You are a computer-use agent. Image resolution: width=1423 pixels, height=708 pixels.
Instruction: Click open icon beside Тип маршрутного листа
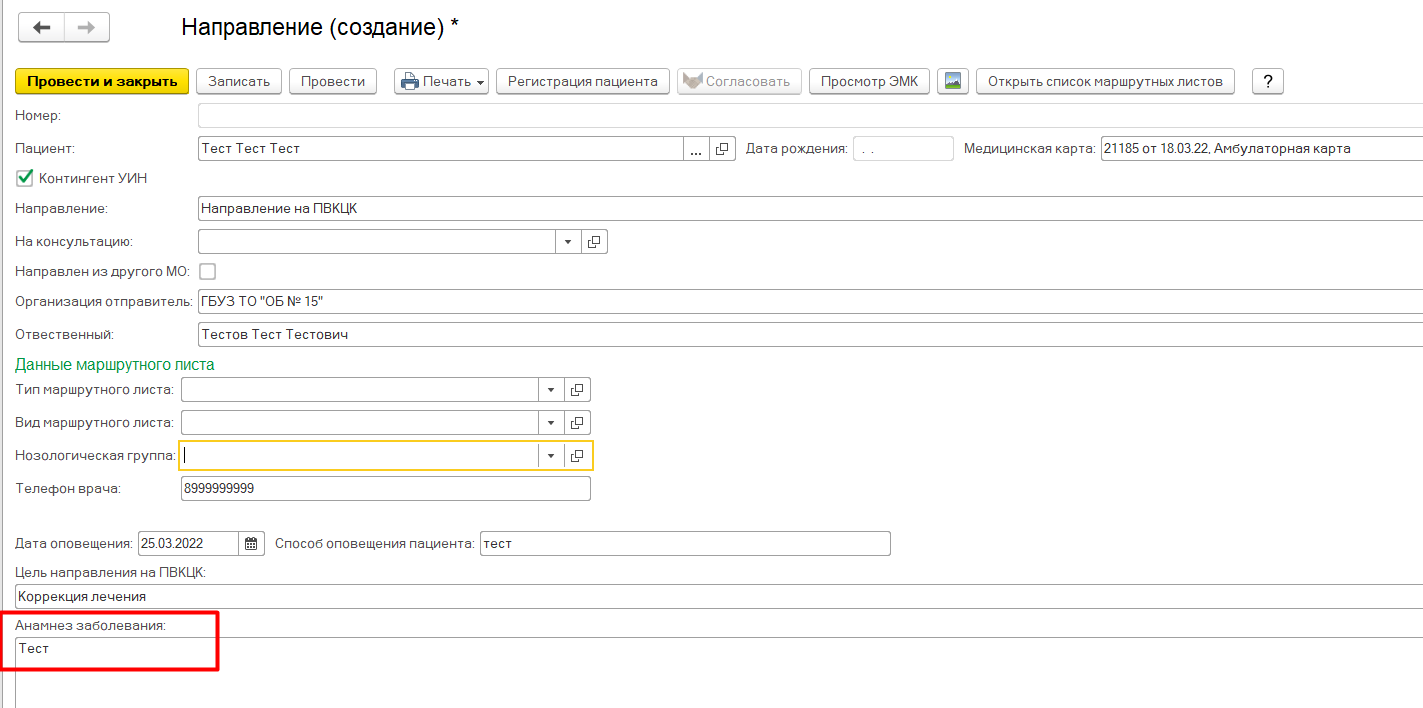(x=577, y=390)
